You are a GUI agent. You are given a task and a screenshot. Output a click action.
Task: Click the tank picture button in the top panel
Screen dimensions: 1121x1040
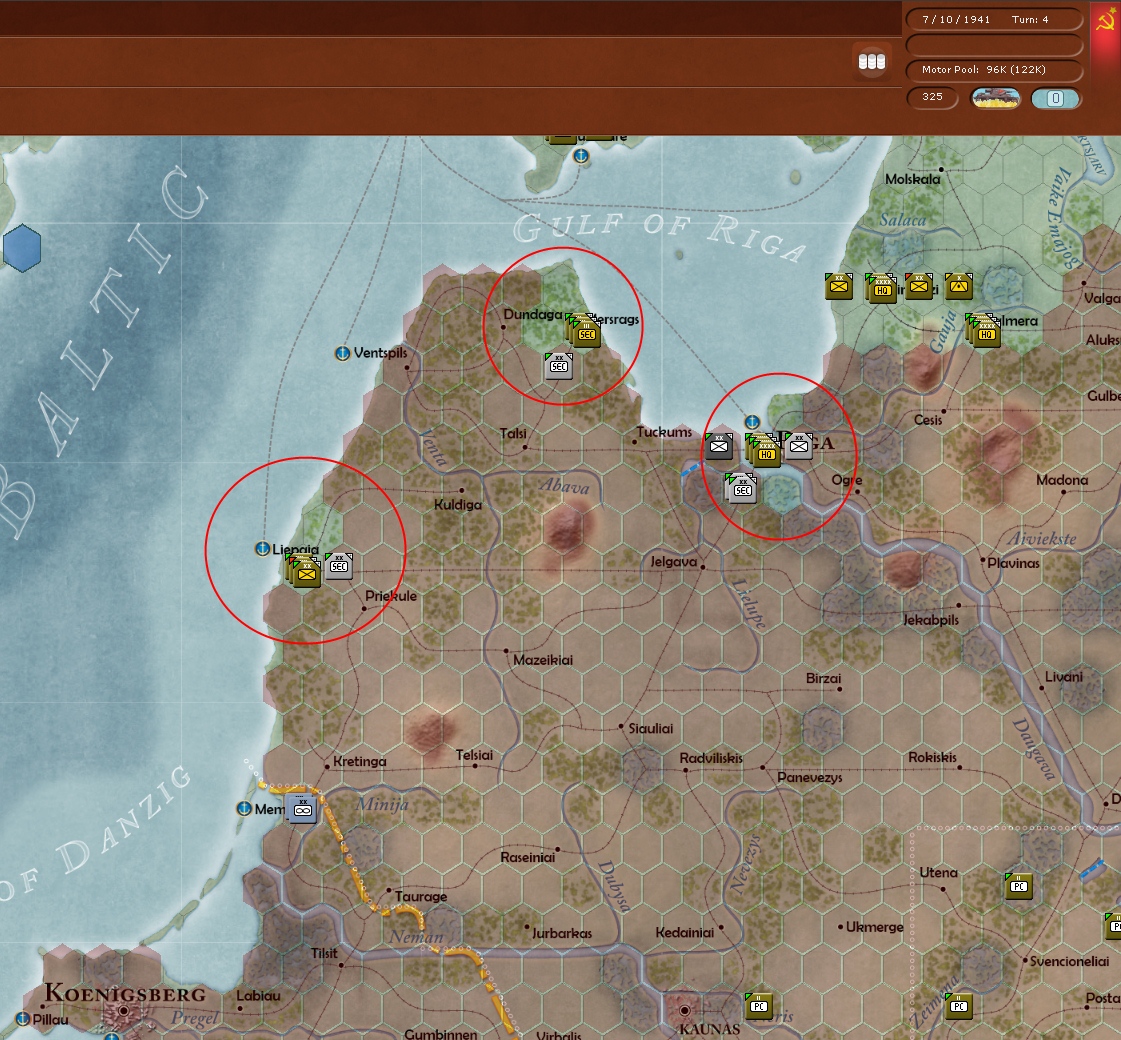click(995, 98)
